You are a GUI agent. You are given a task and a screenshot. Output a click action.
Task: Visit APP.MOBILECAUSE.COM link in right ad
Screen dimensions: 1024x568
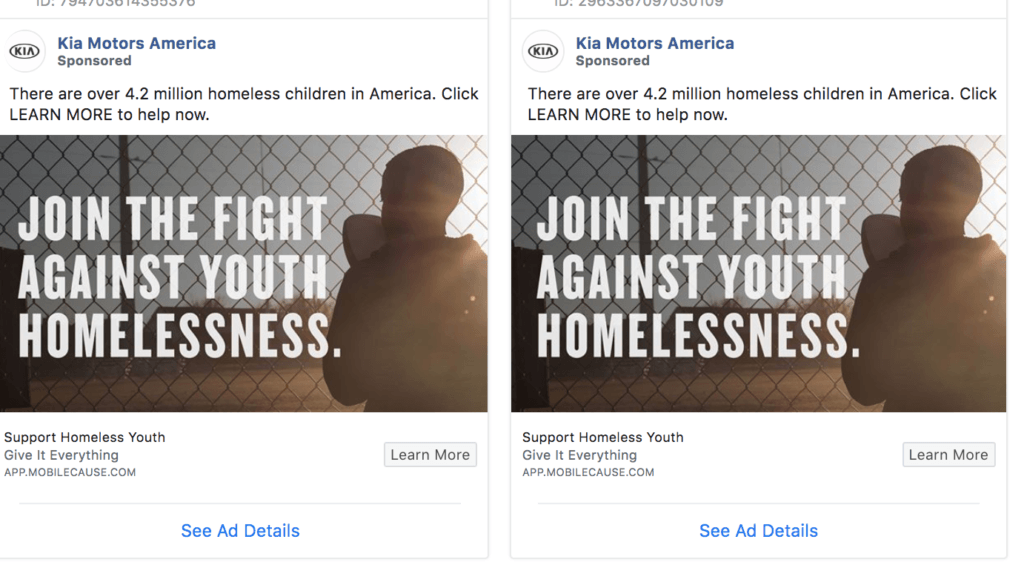[588, 472]
